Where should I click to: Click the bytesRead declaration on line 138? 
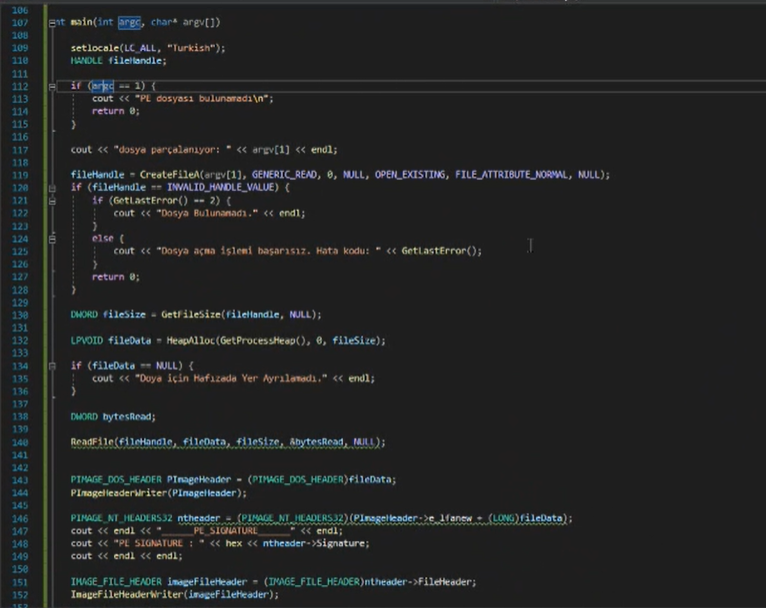(129, 417)
